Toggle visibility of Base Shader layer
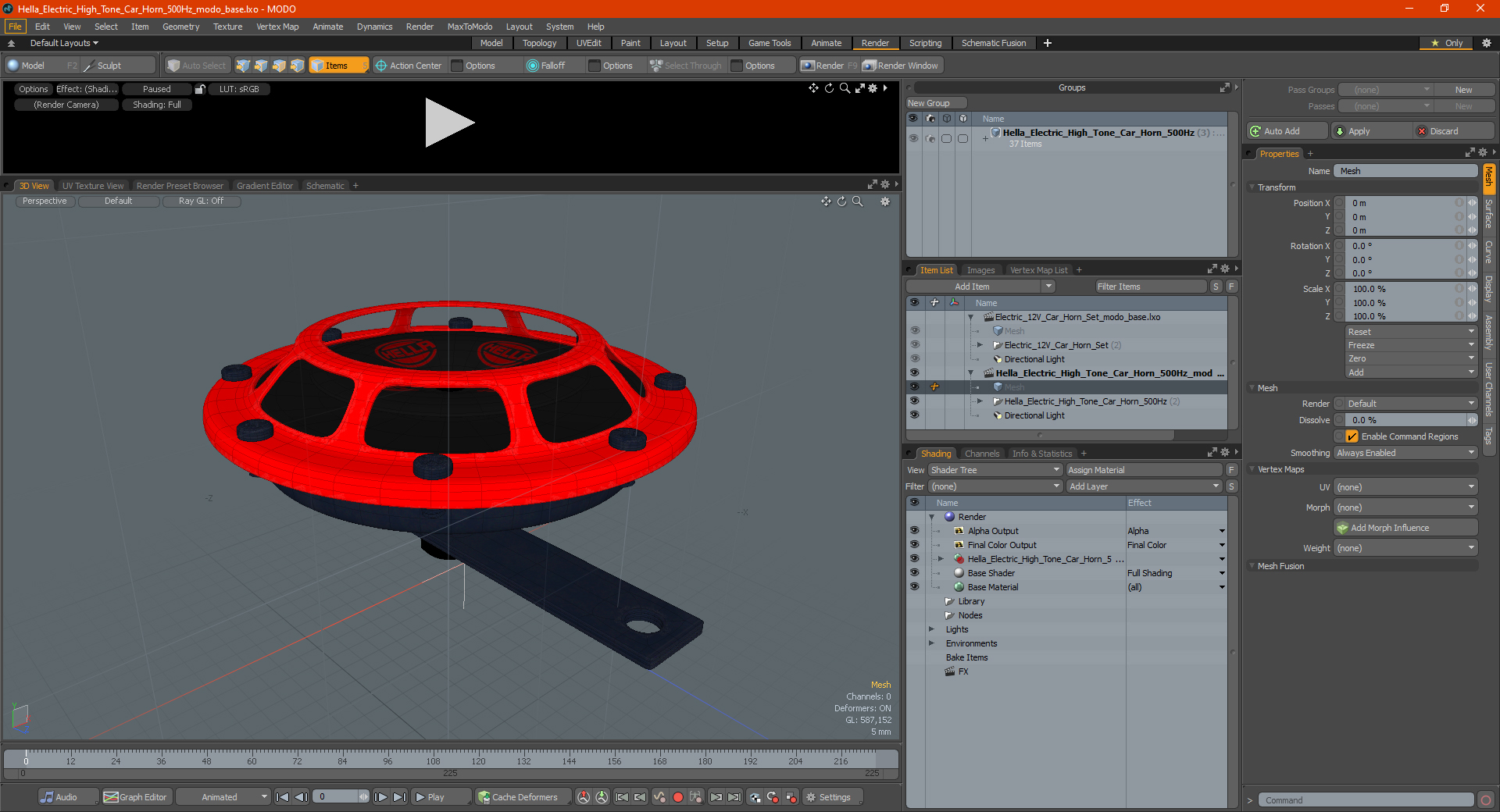Viewport: 1500px width, 812px height. pos(914,572)
